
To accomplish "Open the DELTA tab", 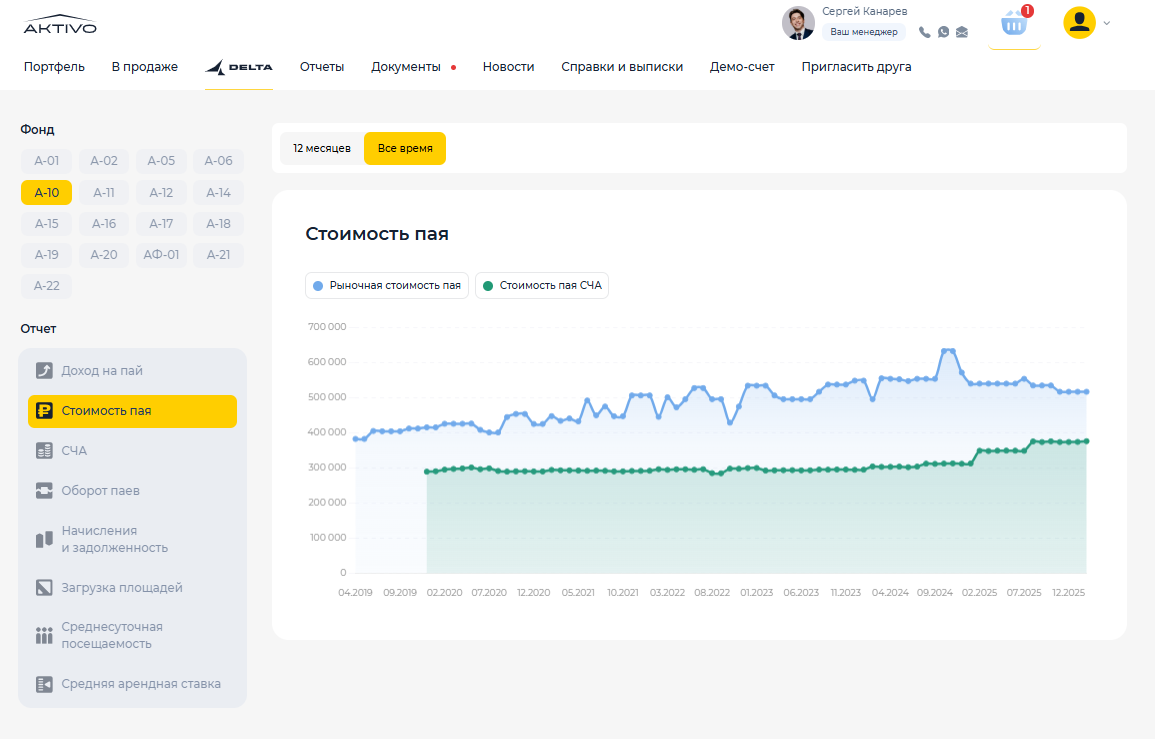I will 238,67.
